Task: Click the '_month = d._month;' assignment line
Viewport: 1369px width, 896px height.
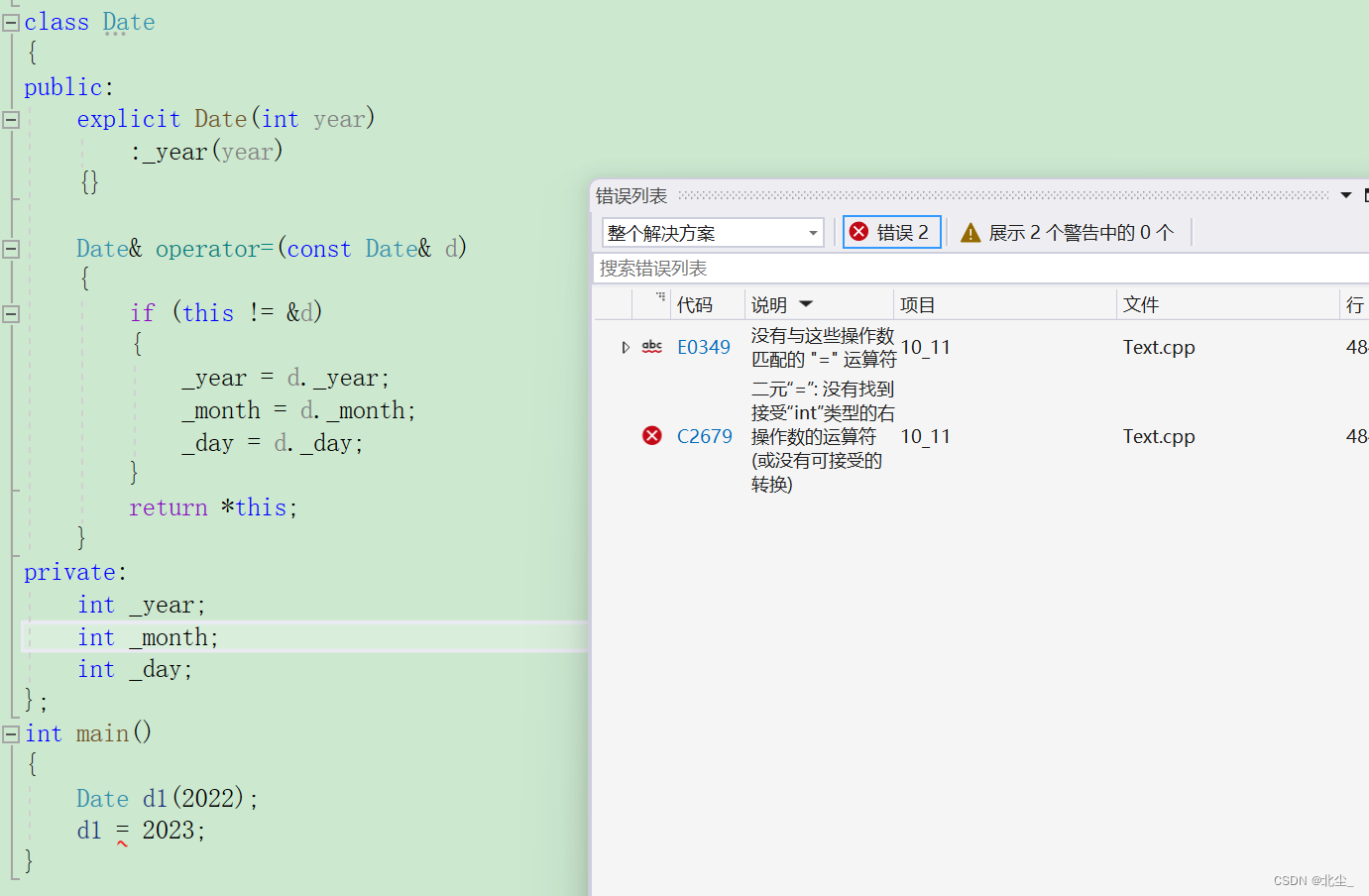Action: pos(299,410)
